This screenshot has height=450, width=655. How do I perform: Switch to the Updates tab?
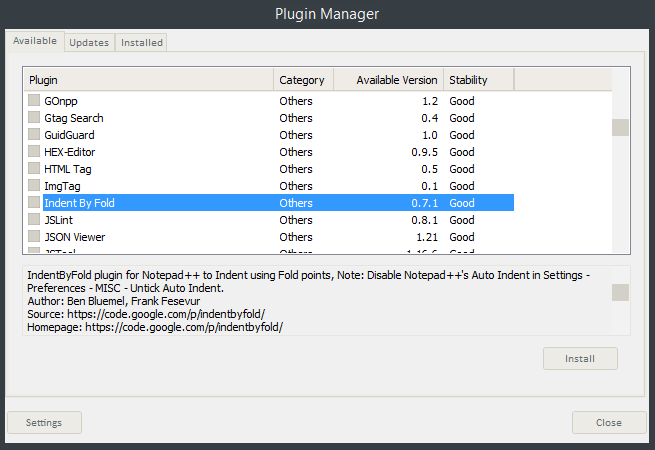89,43
